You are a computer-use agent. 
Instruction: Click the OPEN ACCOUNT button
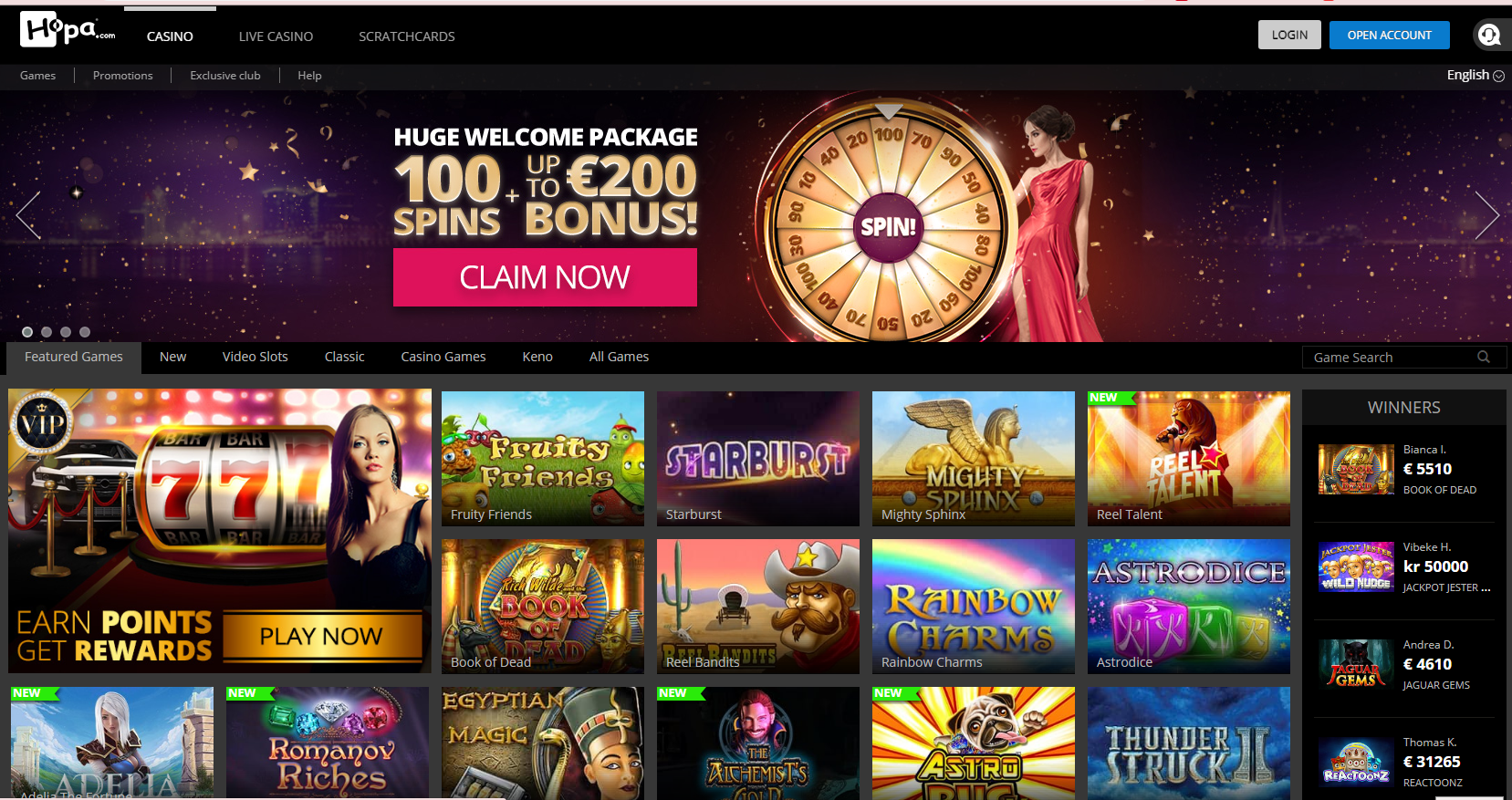click(x=1390, y=35)
